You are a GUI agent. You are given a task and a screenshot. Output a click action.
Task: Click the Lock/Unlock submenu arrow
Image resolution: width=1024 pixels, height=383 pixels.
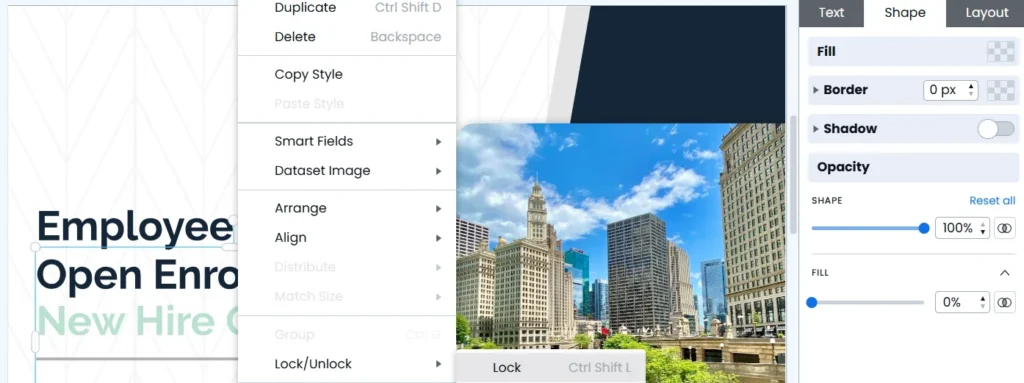tap(439, 364)
